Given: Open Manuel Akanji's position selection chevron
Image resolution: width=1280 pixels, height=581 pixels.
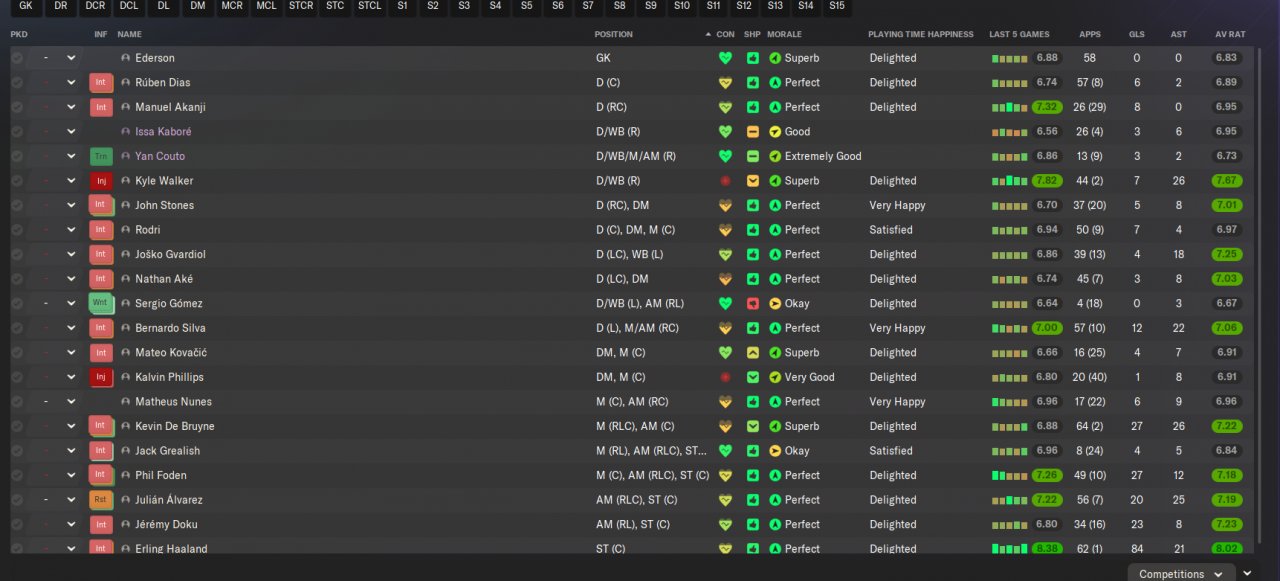Looking at the screenshot, I should pyautogui.click(x=71, y=107).
